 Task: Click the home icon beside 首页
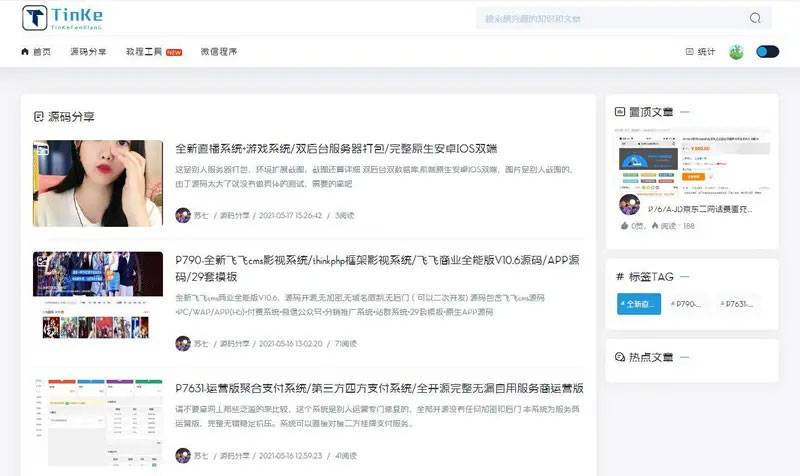point(24,52)
